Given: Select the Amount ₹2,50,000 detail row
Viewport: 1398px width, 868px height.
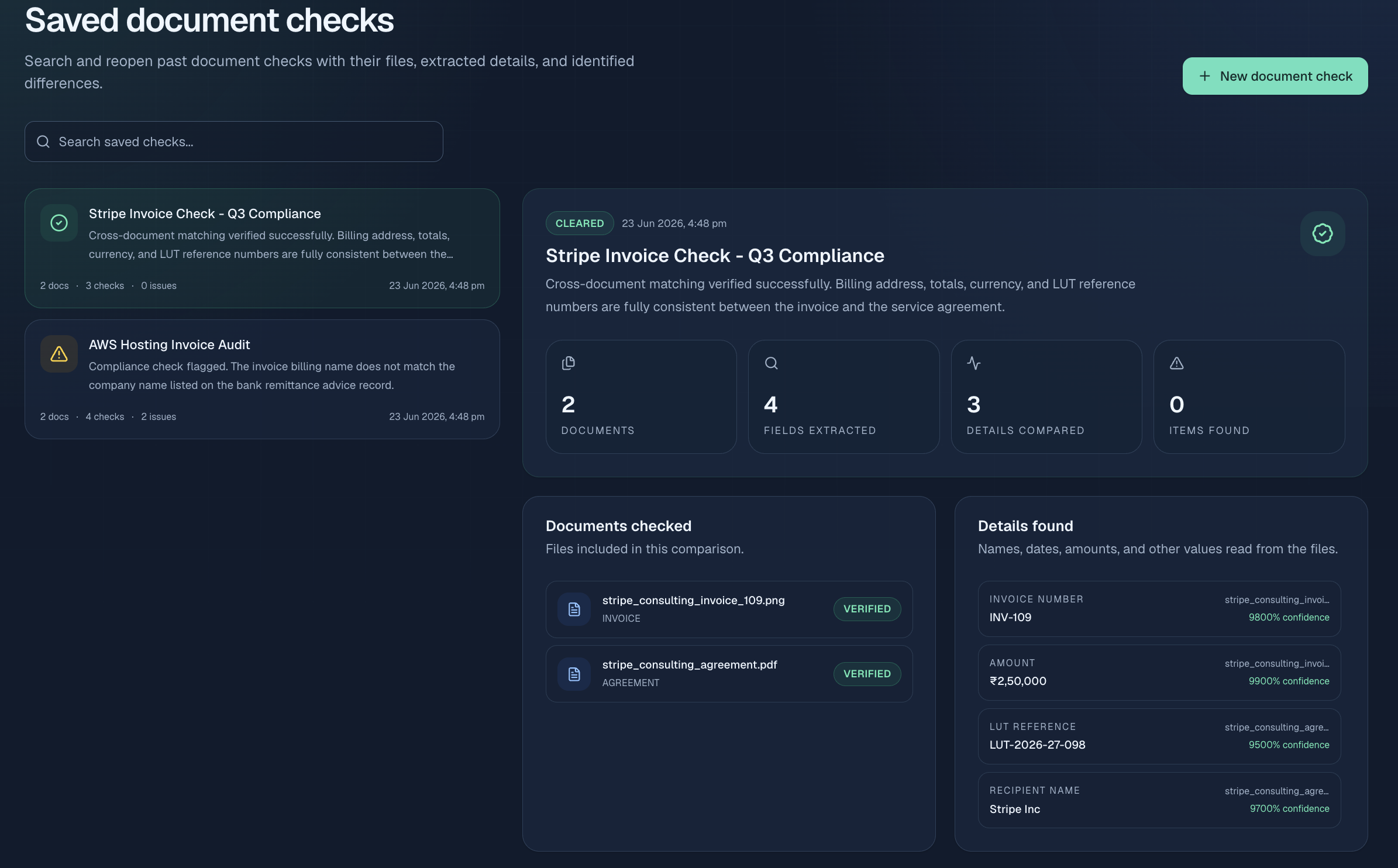Looking at the screenshot, I should 1159,672.
